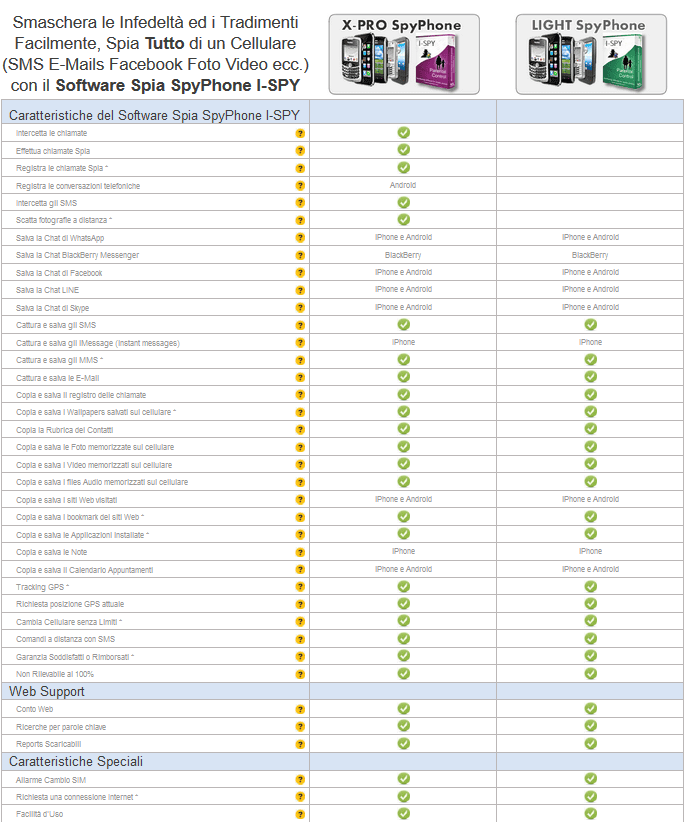Click help icon for Copia i siti Web visitati

(300, 500)
